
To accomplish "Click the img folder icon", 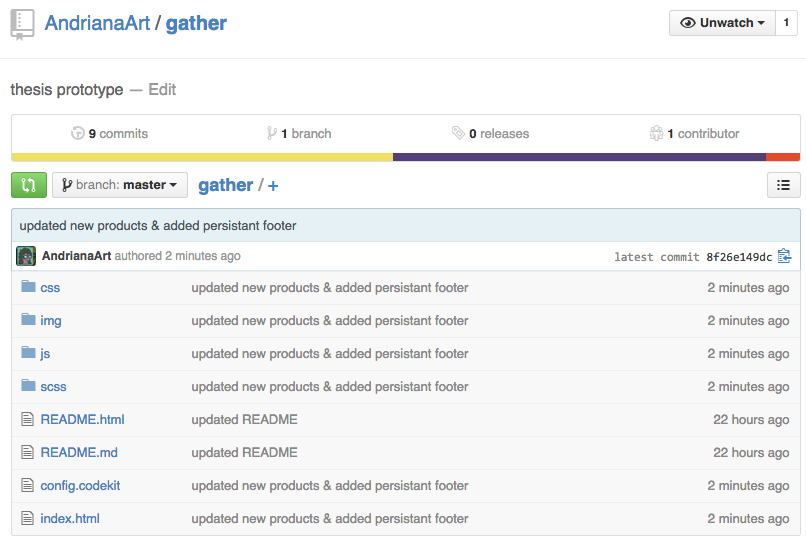I will pyautogui.click(x=28, y=319).
